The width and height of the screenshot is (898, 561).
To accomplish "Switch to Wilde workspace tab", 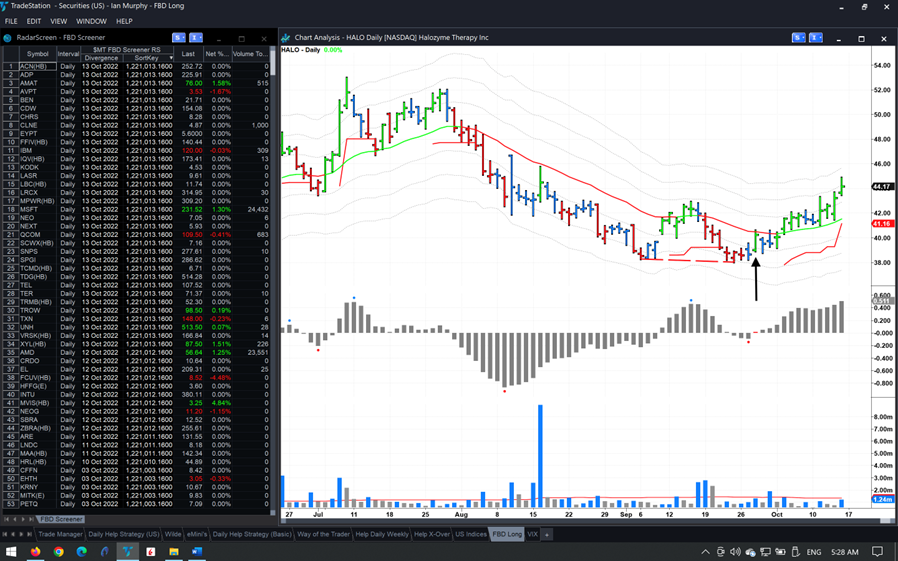I will pos(173,534).
